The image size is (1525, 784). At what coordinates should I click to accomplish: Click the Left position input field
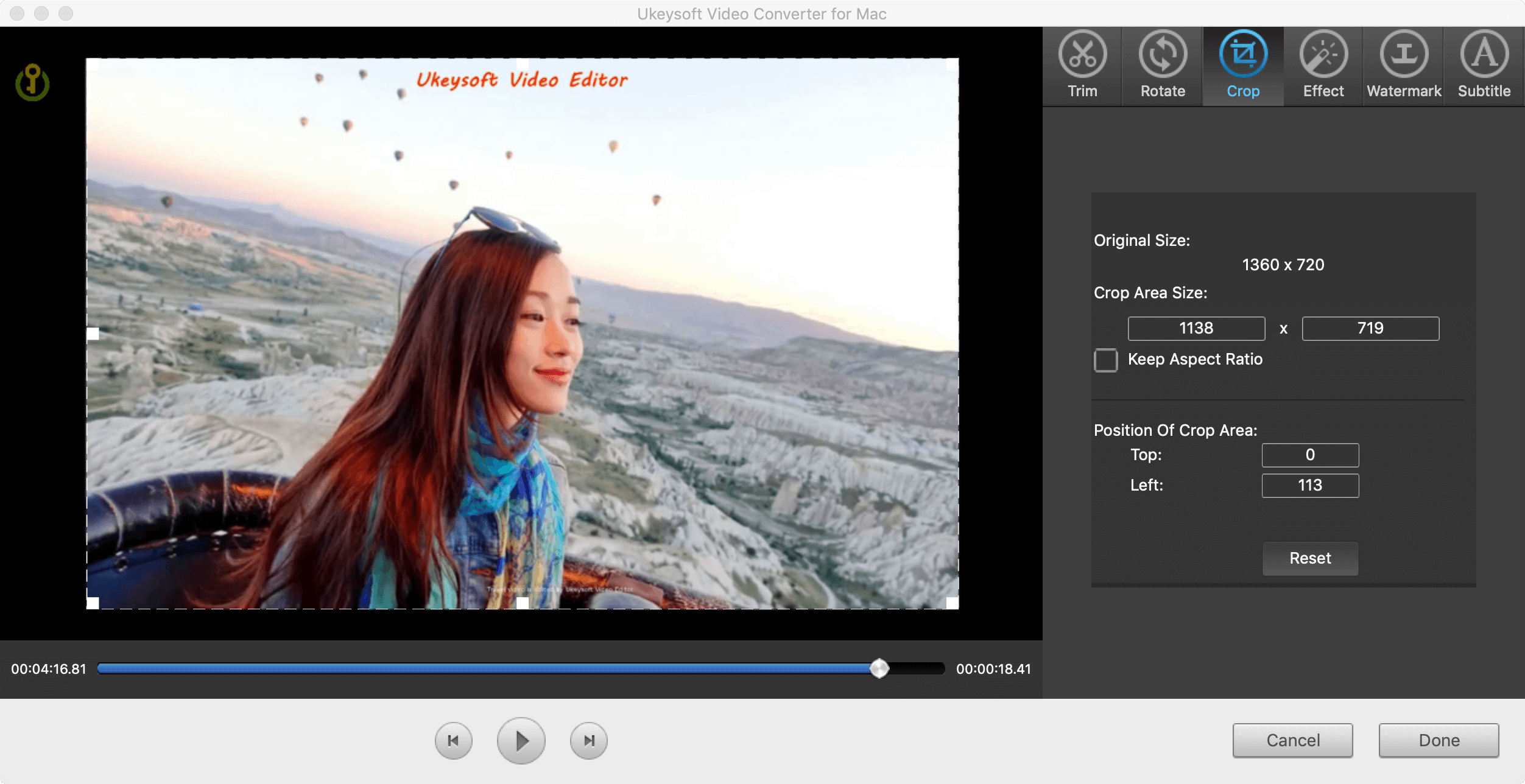point(1311,484)
